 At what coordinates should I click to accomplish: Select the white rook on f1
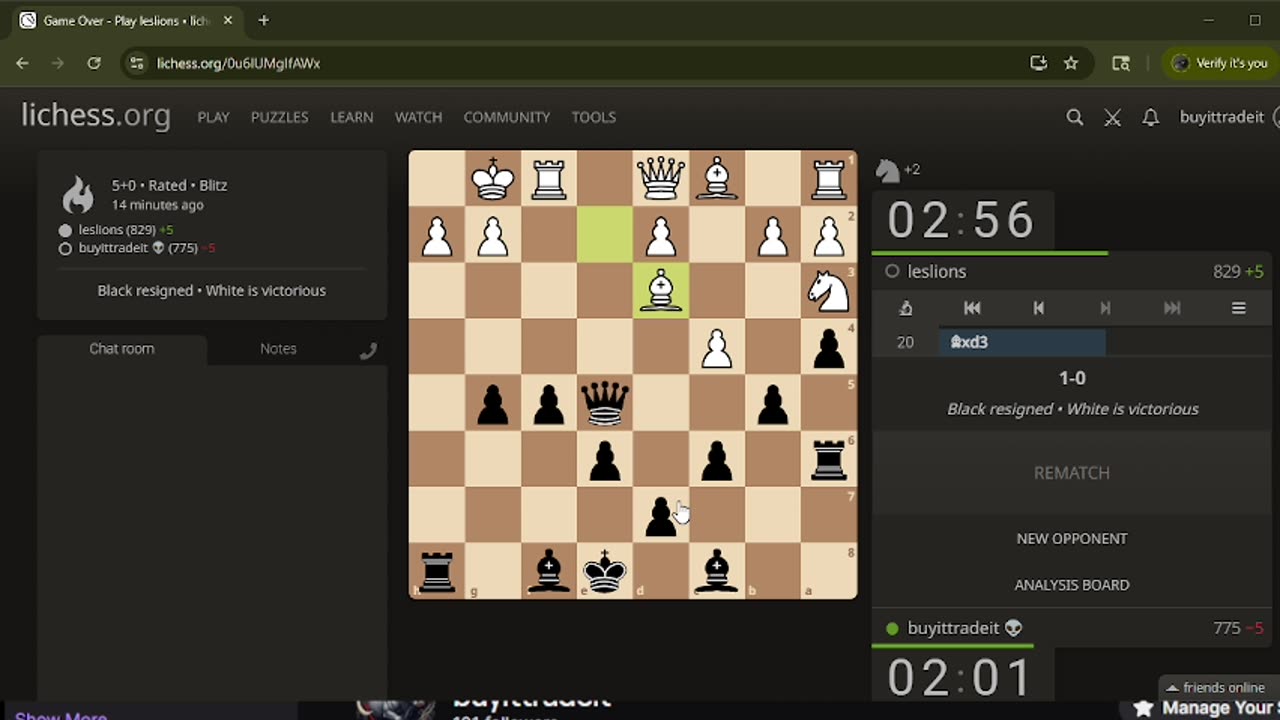[549, 179]
